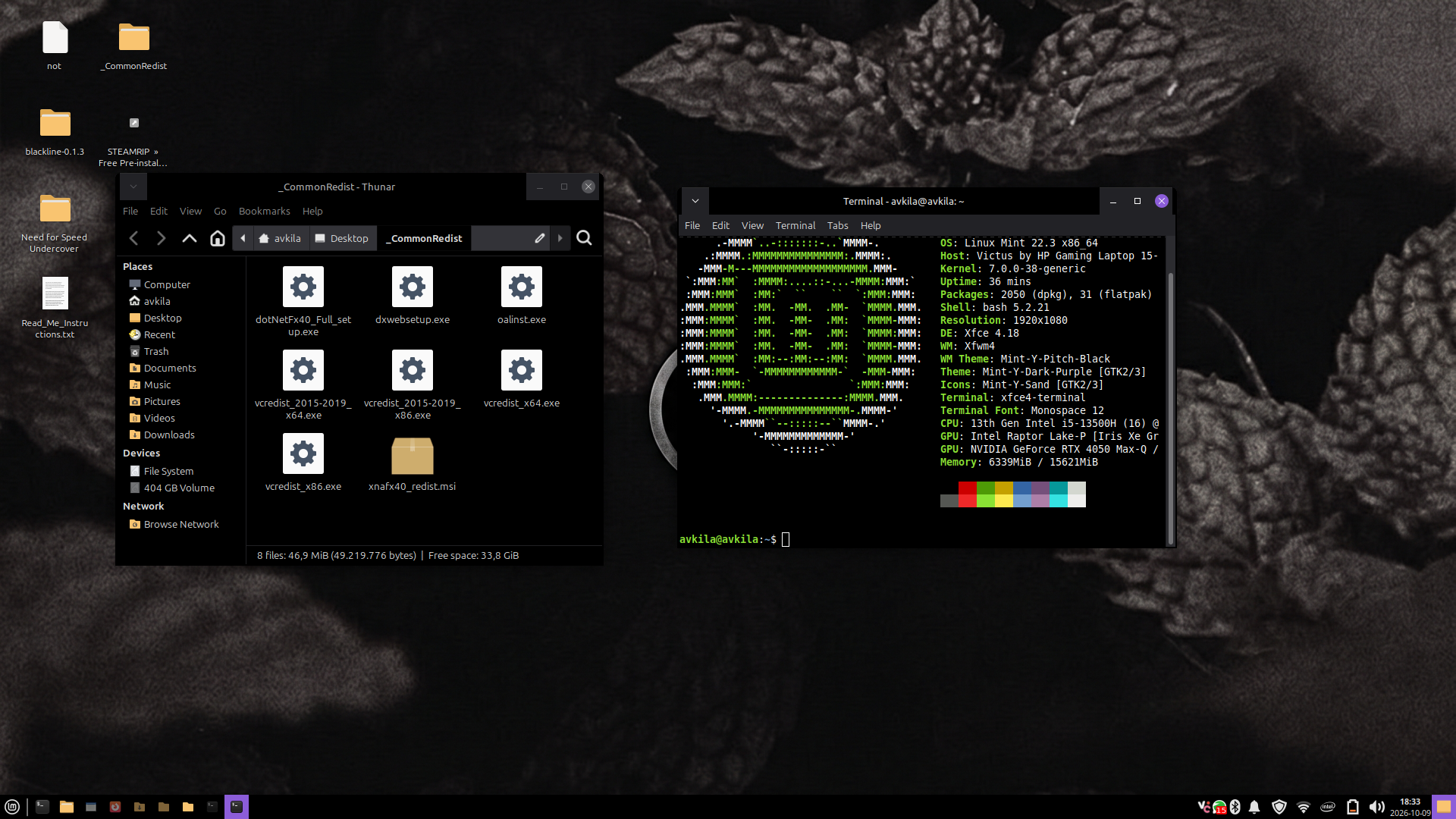The image size is (1456, 819).
Task: Click the Bluetooth tray icon
Action: (x=1235, y=807)
